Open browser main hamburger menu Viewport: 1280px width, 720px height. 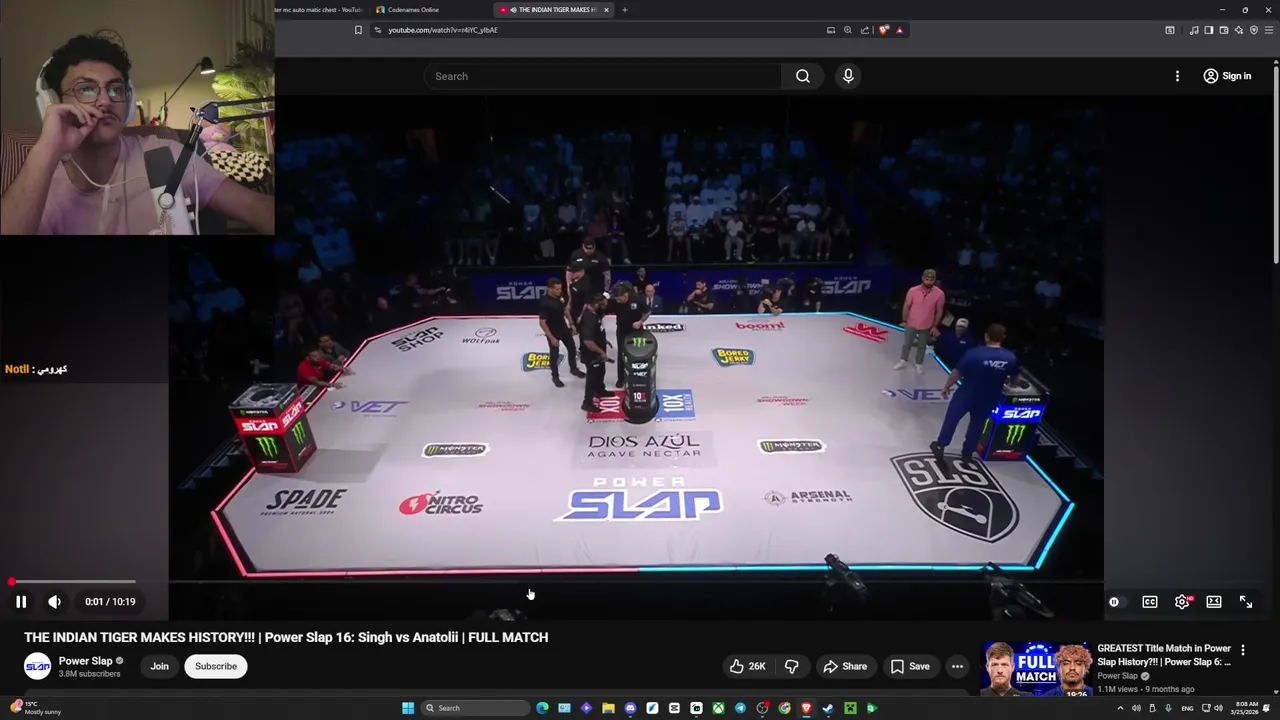click(x=1269, y=30)
